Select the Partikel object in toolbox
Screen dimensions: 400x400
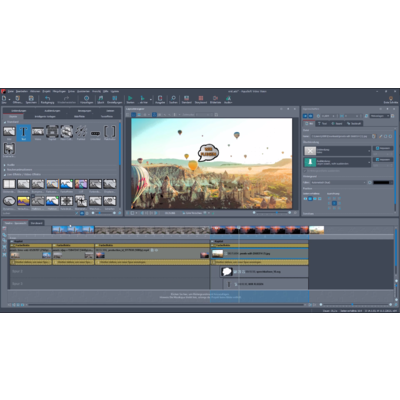81,132
